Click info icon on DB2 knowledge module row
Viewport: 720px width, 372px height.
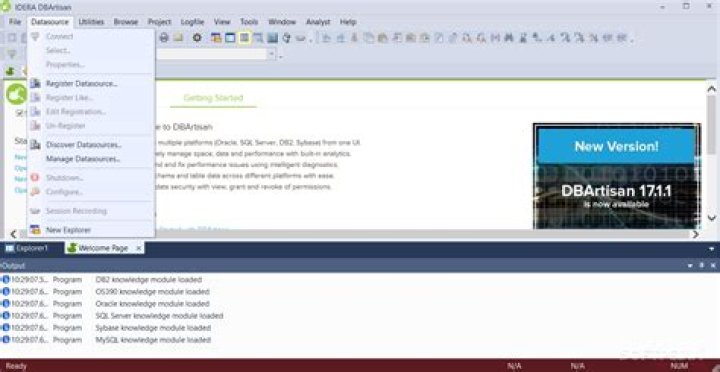click(x=6, y=279)
